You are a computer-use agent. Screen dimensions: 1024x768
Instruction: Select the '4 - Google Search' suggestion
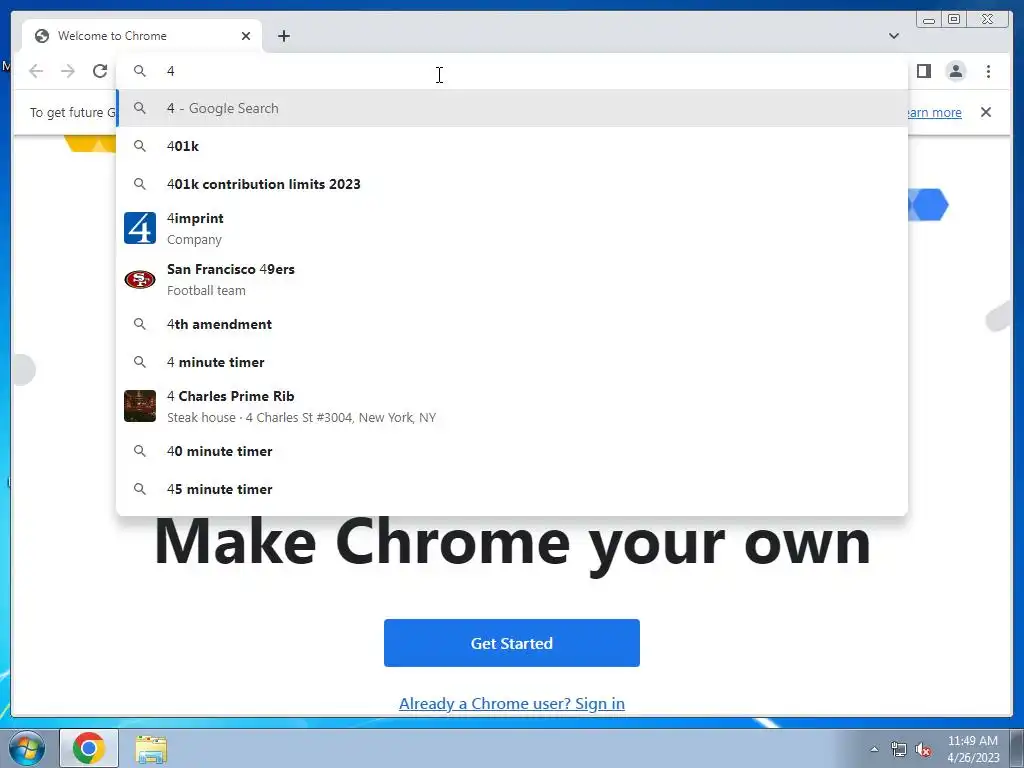[512, 108]
